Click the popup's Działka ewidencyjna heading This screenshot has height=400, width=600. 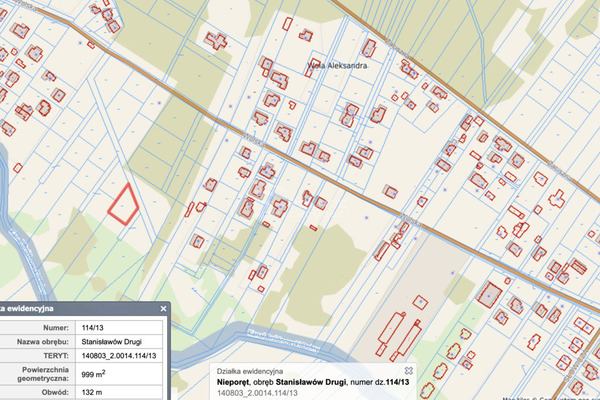249,371
